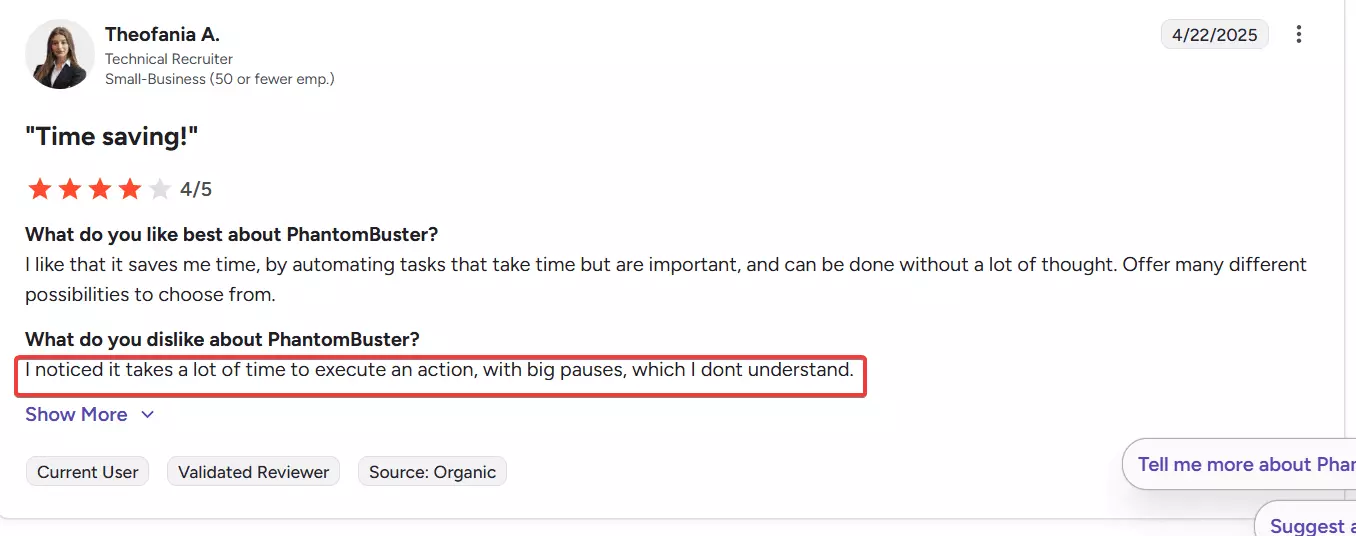
Task: Click the gray fifth rating star
Action: point(160,189)
